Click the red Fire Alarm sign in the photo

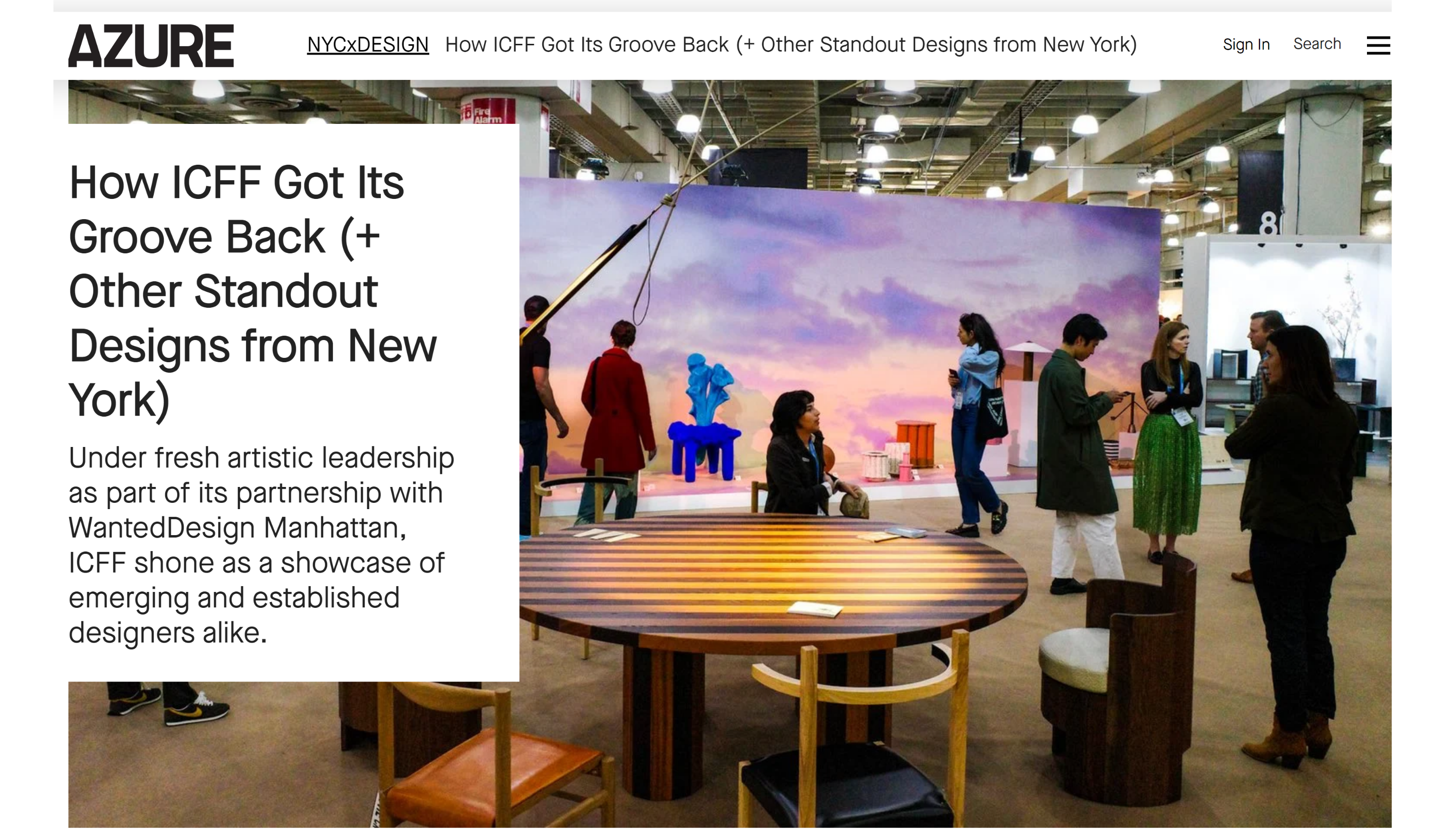pos(488,111)
